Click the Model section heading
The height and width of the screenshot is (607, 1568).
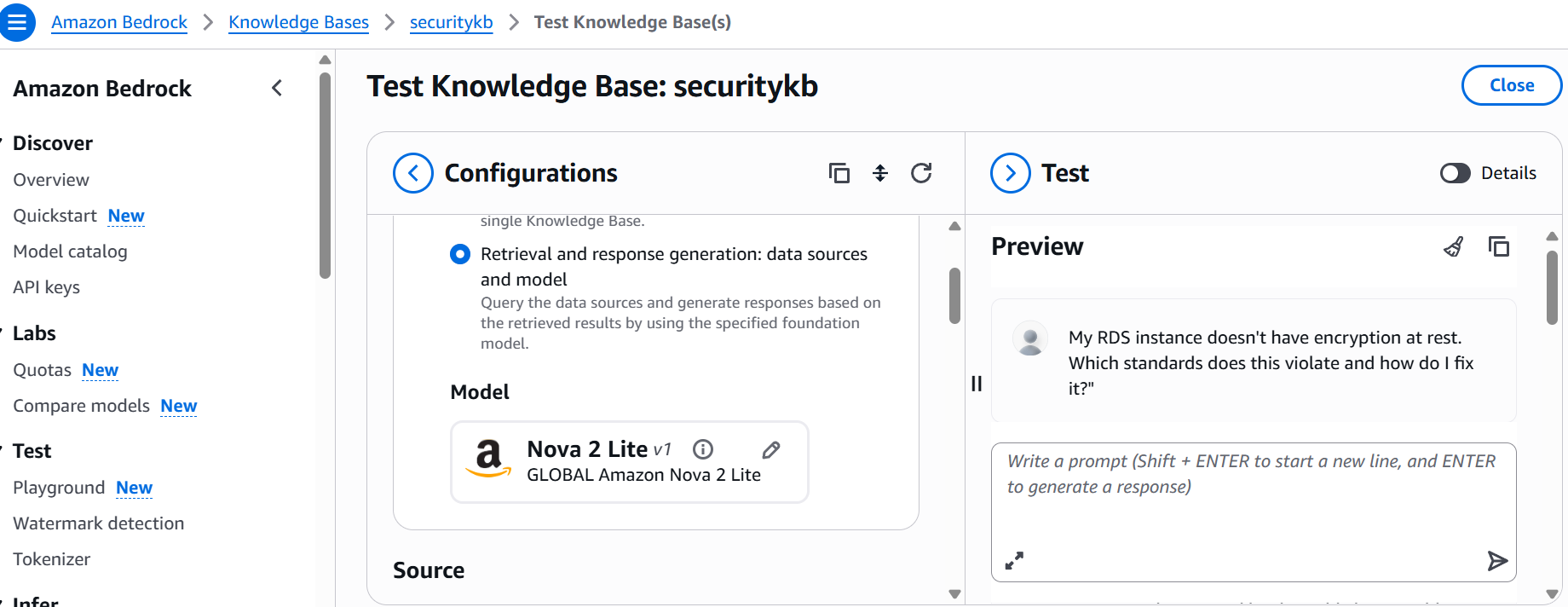click(480, 392)
